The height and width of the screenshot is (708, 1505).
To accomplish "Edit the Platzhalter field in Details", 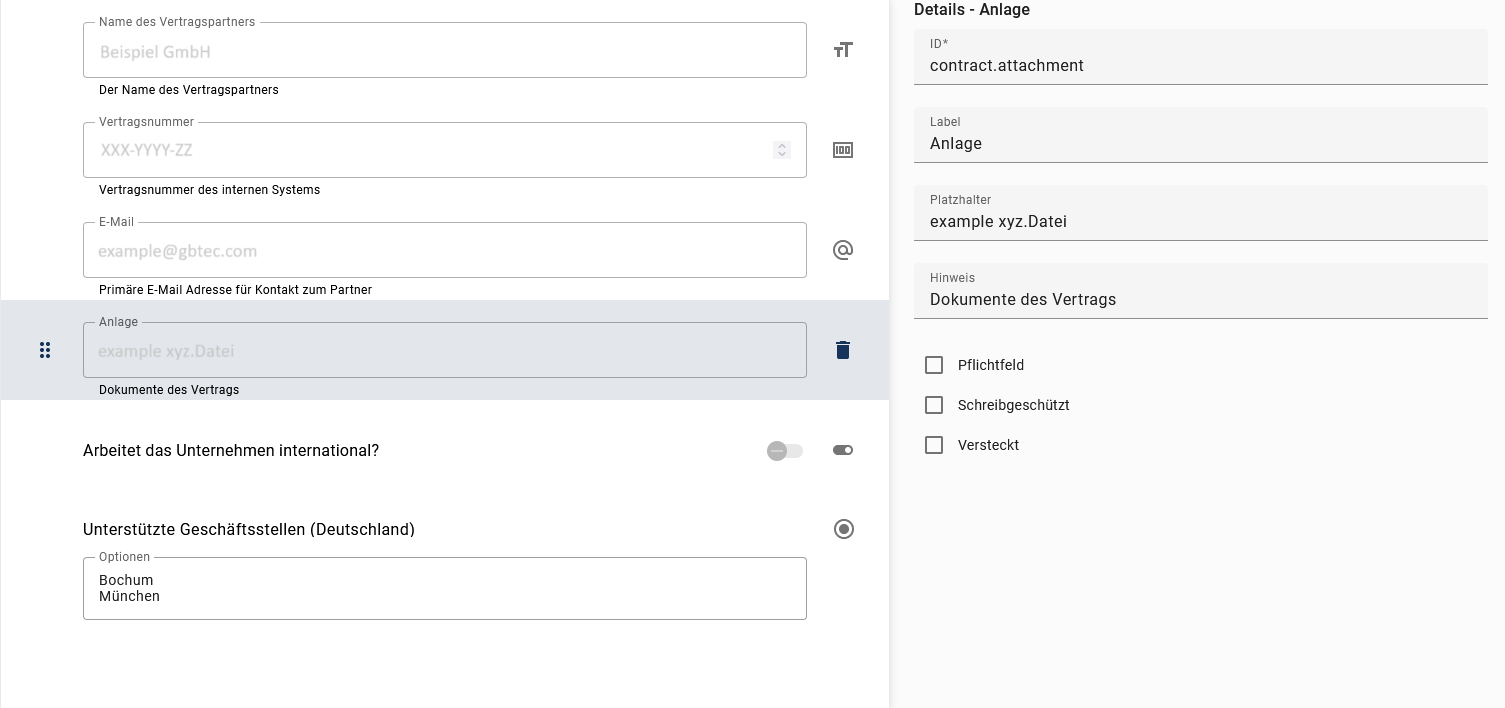I will pos(1201,213).
